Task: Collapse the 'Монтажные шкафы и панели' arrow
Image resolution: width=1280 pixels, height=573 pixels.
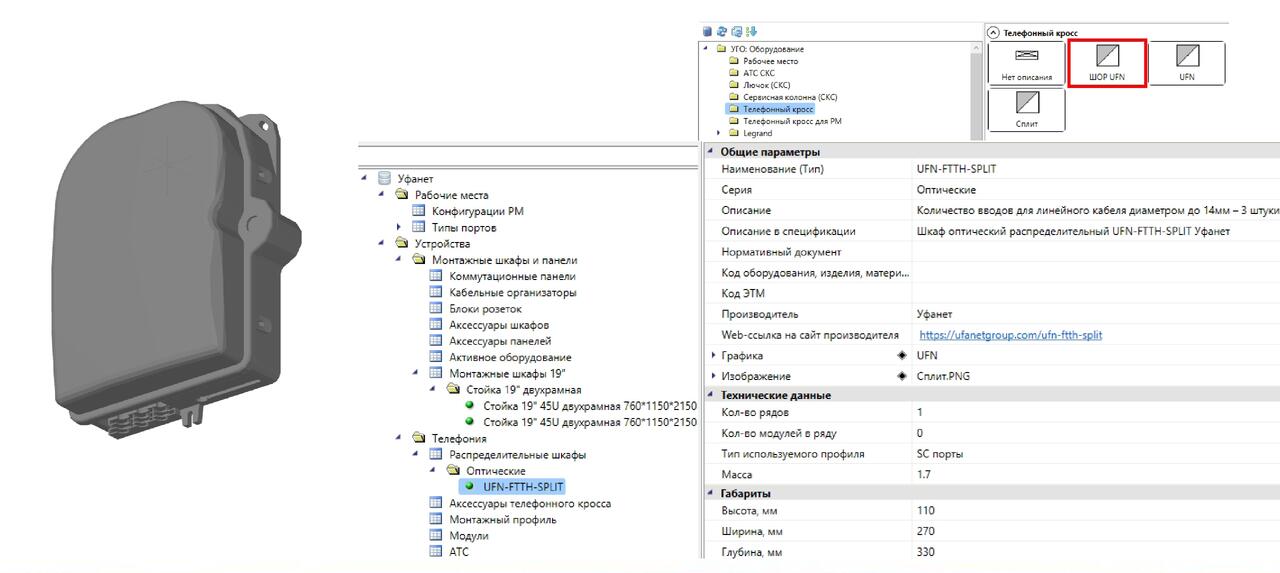Action: pos(399,260)
